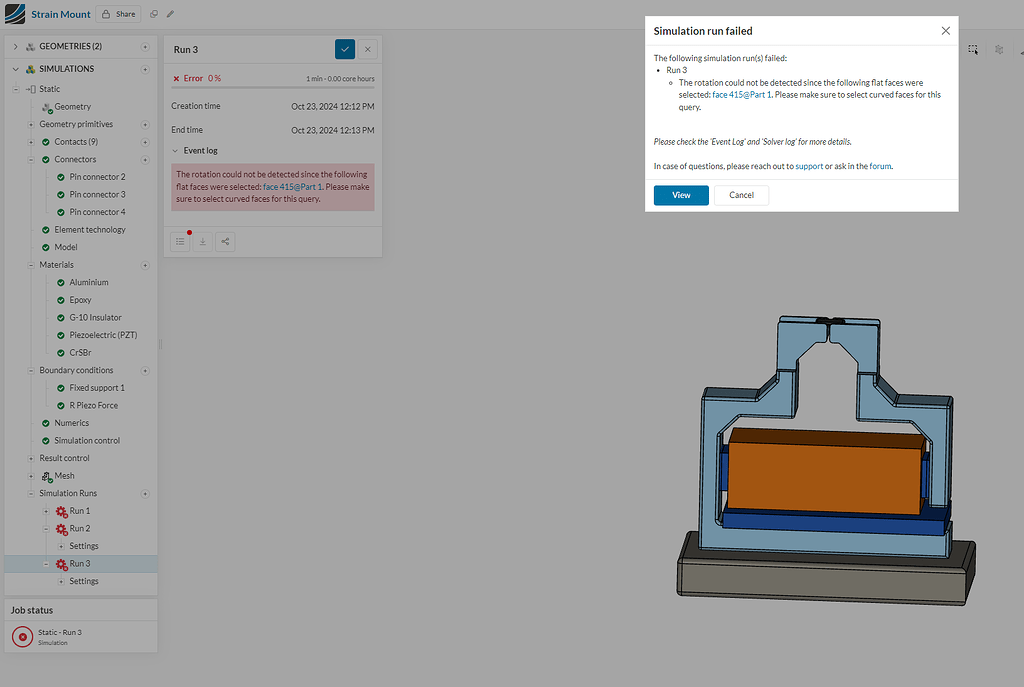Add a boundary condition using plus icon
The height and width of the screenshot is (687, 1024).
(x=145, y=370)
